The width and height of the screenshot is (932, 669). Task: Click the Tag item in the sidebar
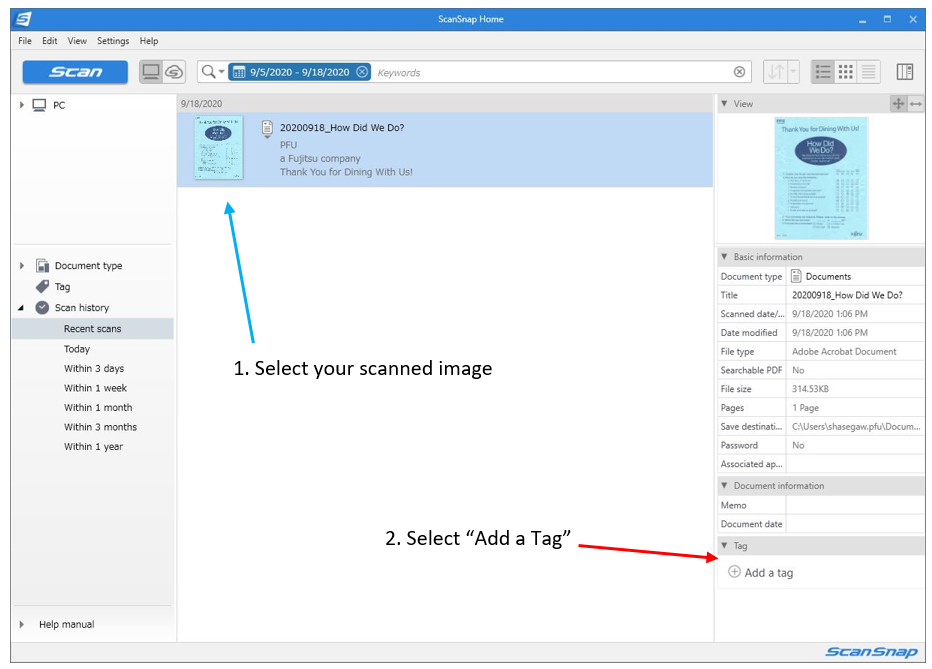pyautogui.click(x=62, y=287)
